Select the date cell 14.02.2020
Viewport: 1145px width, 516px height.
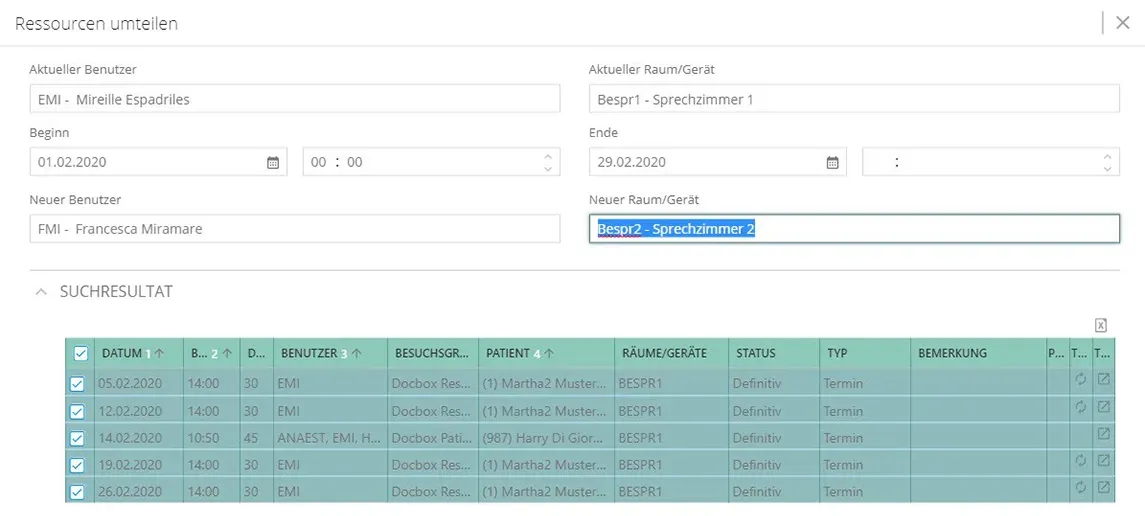pyautogui.click(x=139, y=438)
